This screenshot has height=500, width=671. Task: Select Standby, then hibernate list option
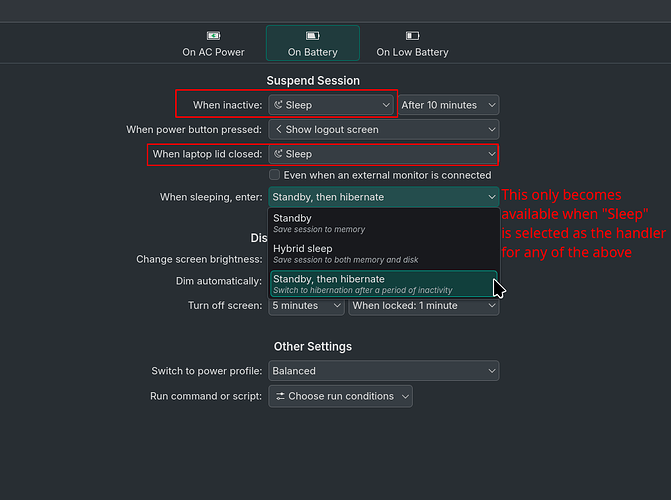pos(383,284)
